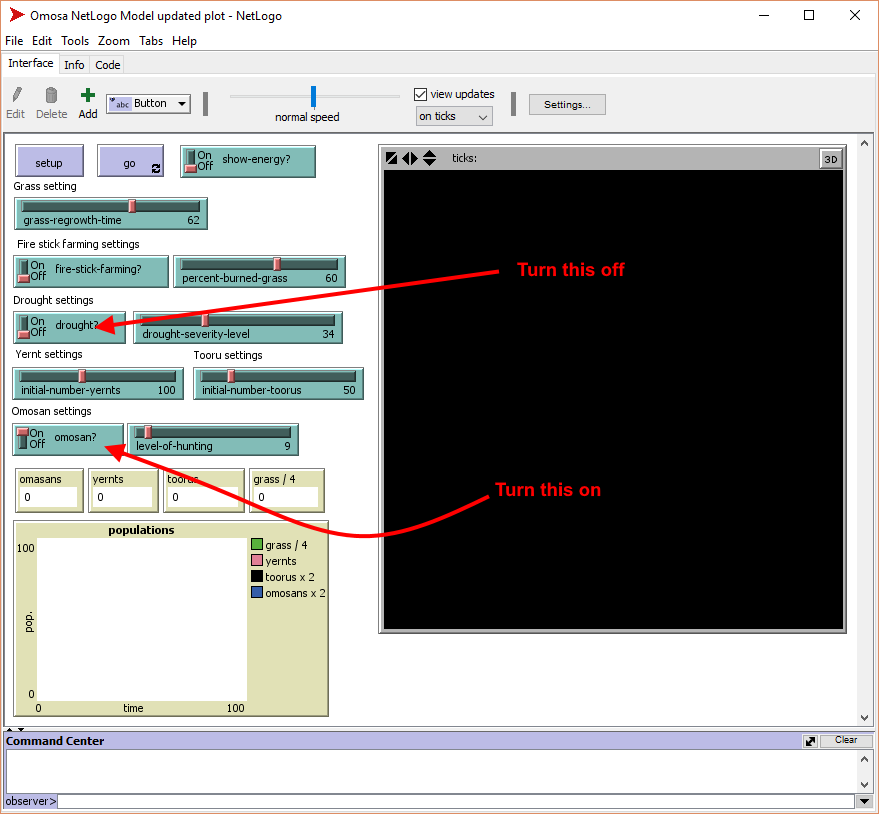The width and height of the screenshot is (879, 814).
Task: Click the grass / 4 monitor box
Action: [x=287, y=491]
